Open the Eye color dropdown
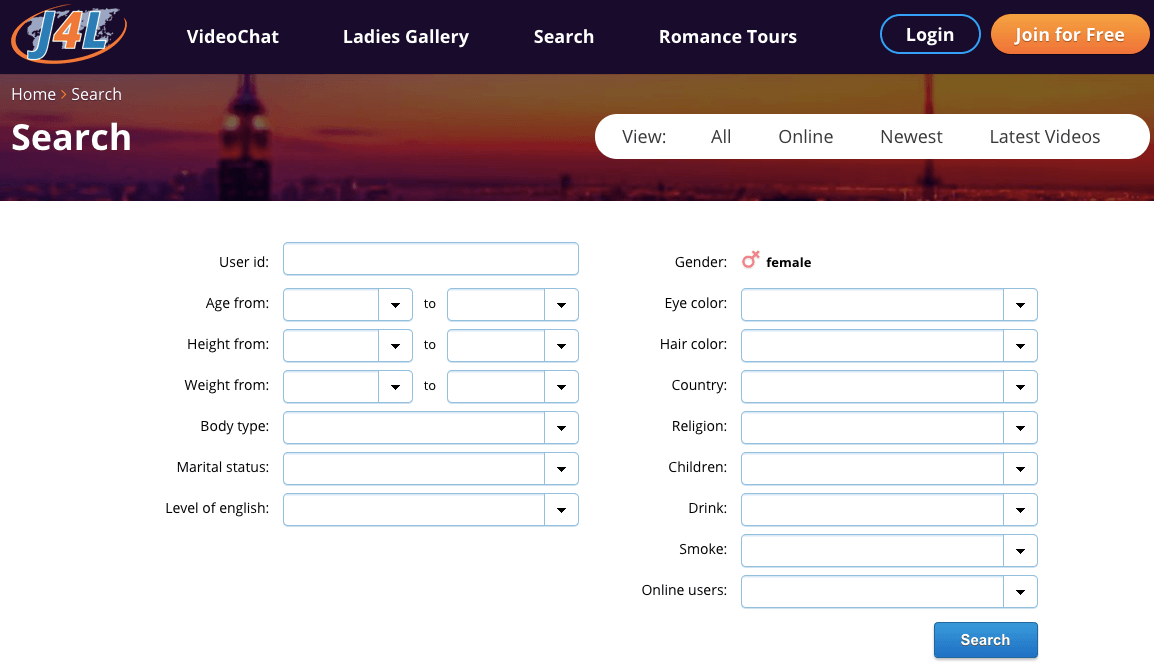 tap(889, 305)
